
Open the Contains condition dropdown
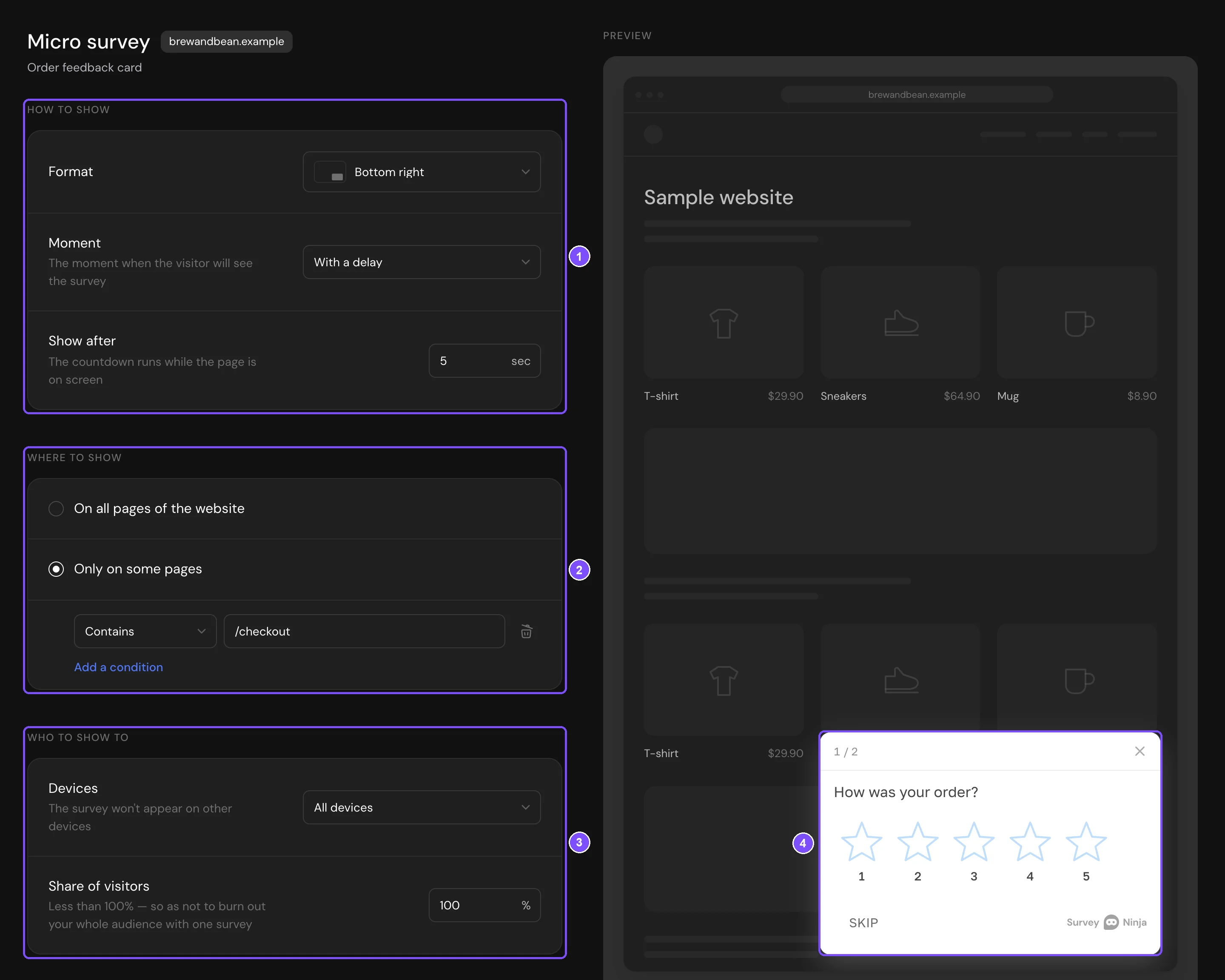(x=145, y=631)
